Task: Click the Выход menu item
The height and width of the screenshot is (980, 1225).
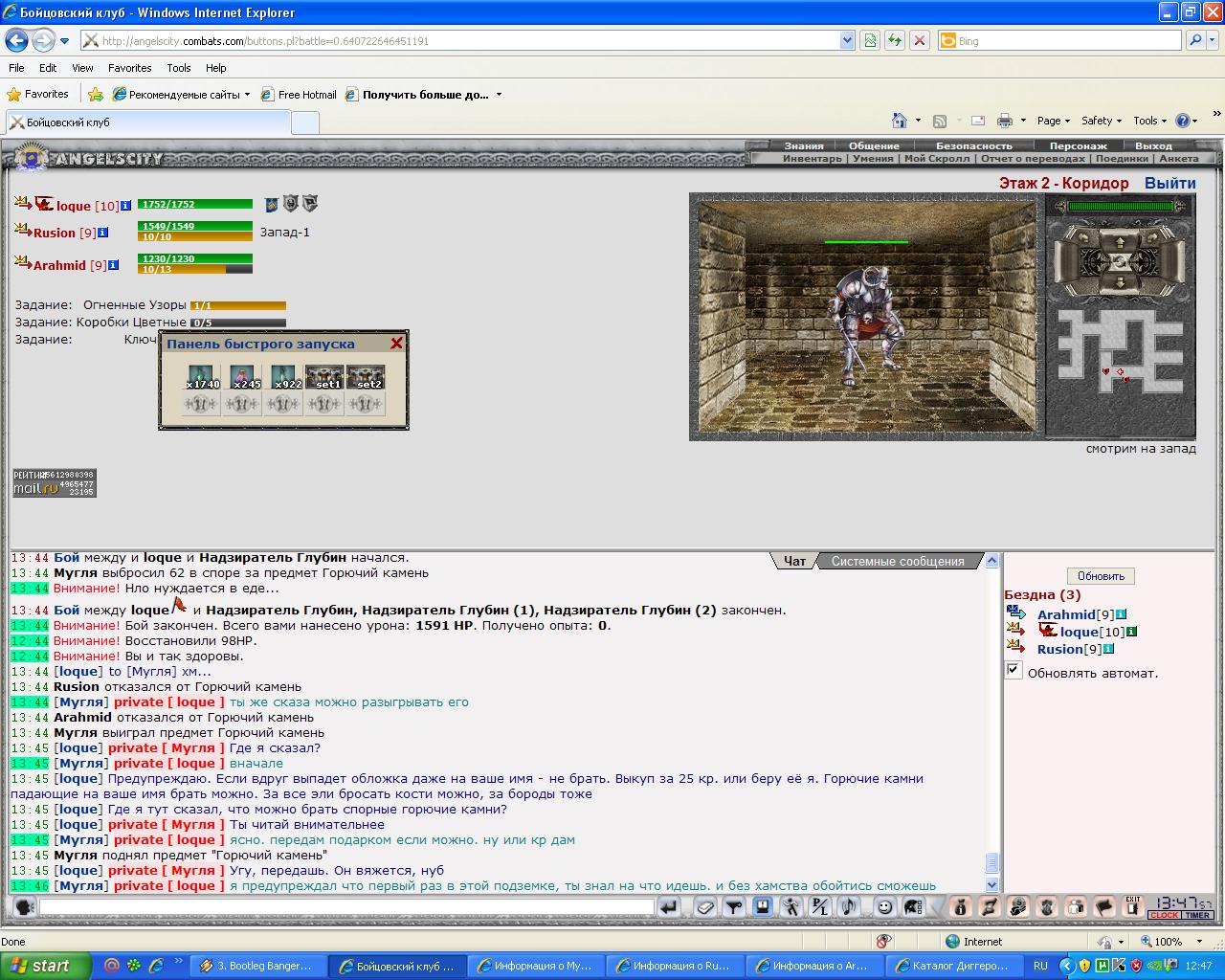Action: pos(1153,146)
